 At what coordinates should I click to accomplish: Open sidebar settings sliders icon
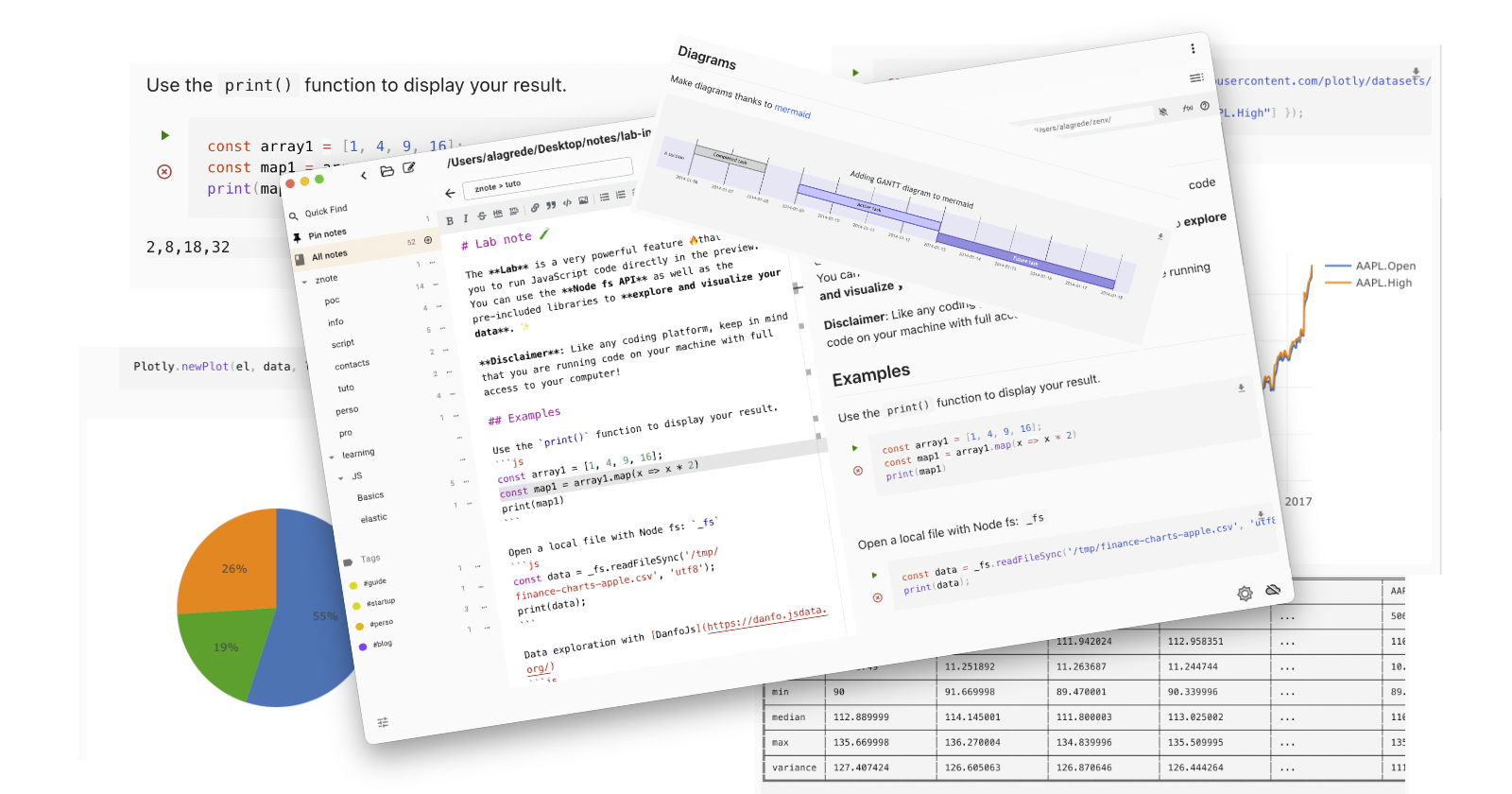(x=383, y=722)
